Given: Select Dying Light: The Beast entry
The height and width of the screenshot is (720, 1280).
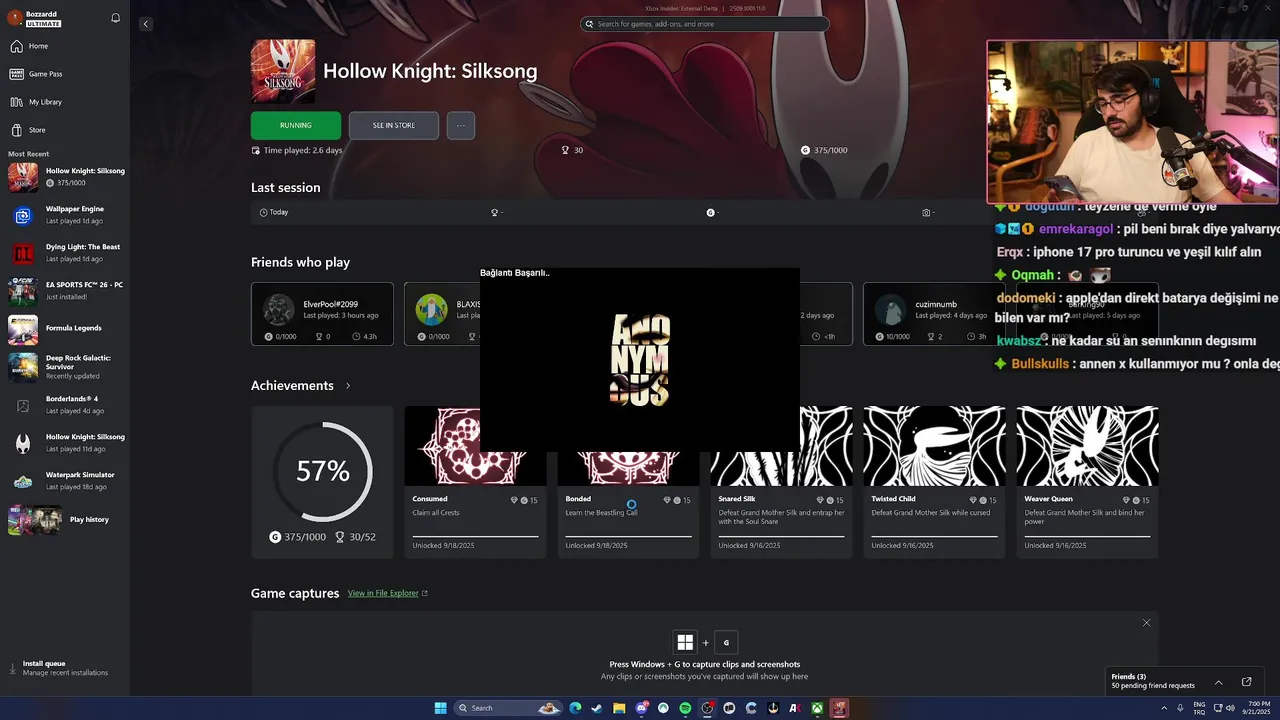Looking at the screenshot, I should [65, 253].
